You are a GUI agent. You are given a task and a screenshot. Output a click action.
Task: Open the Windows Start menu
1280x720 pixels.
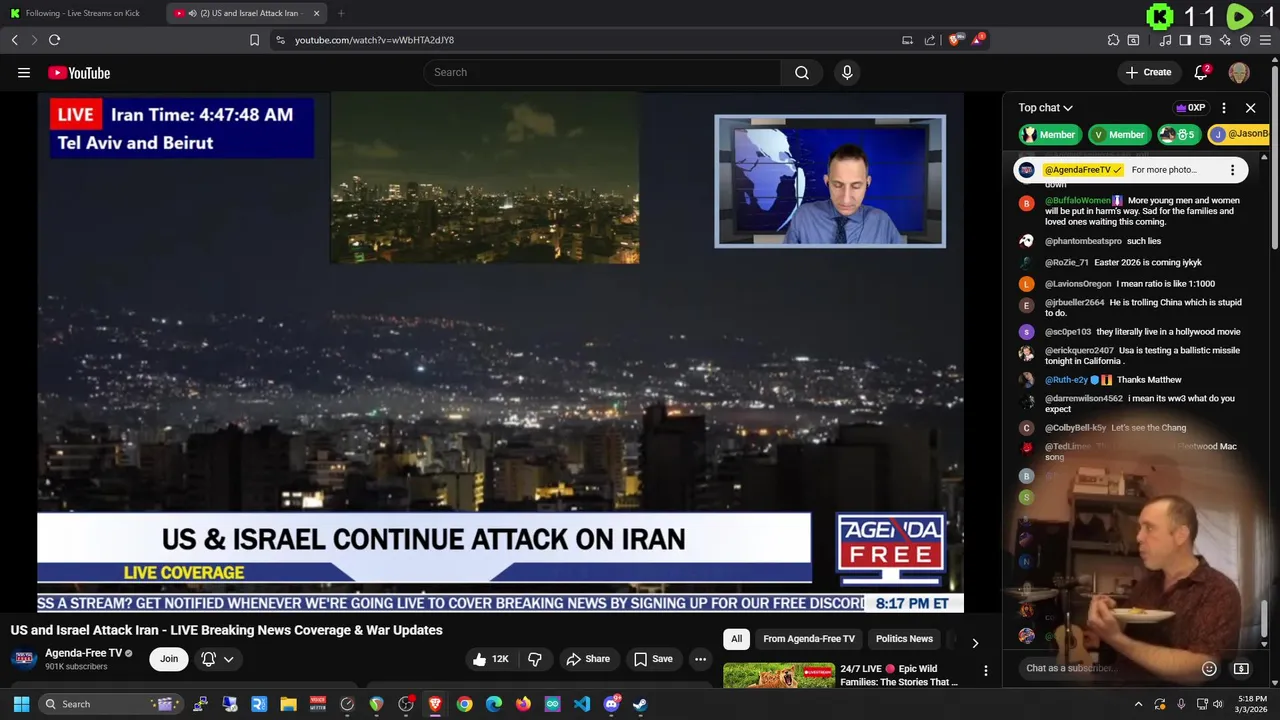pos(21,704)
